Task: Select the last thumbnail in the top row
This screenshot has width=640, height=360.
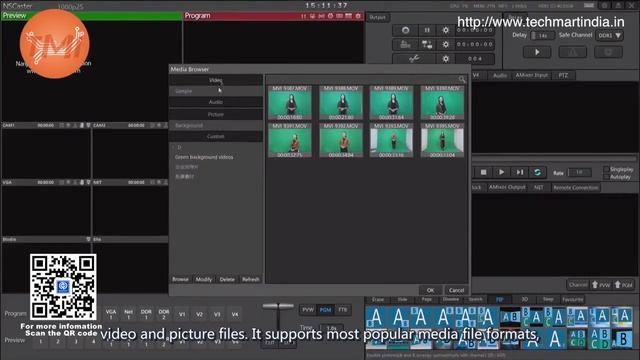Action: point(442,102)
